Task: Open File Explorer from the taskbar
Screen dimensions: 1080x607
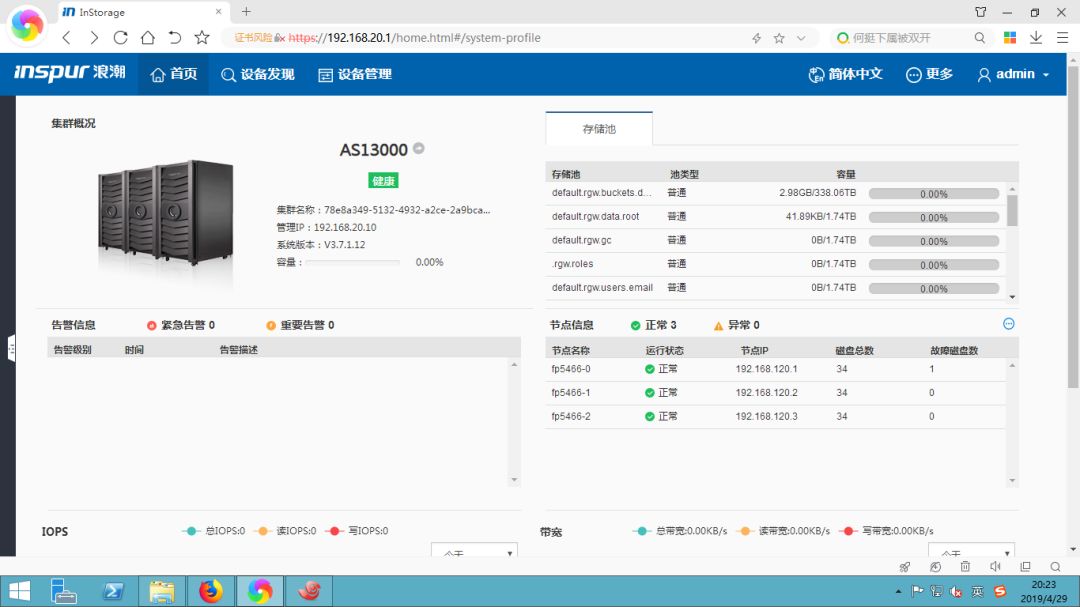Action: 162,591
